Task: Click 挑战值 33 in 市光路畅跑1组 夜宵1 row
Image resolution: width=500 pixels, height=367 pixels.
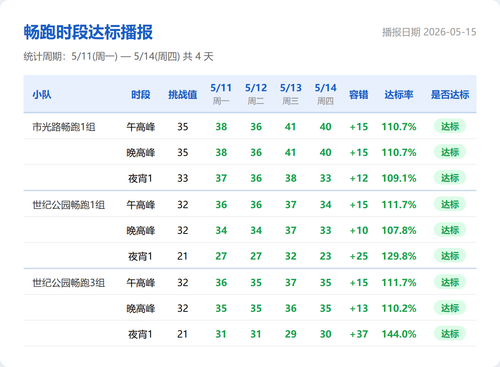Action: (183, 178)
